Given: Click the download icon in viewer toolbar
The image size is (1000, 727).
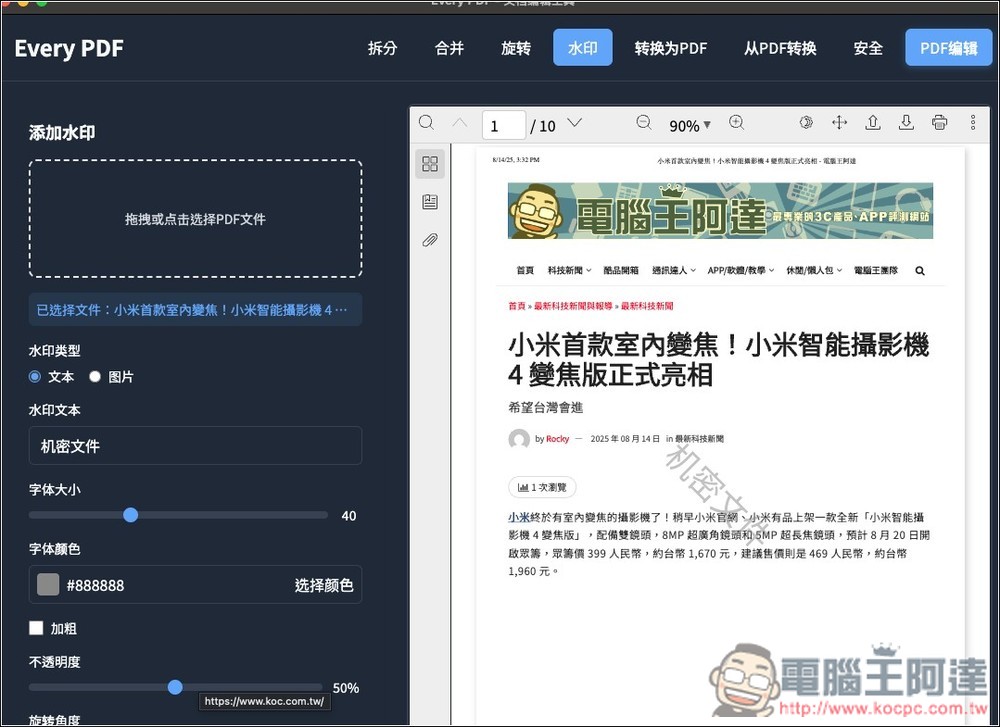Looking at the screenshot, I should [x=906, y=122].
